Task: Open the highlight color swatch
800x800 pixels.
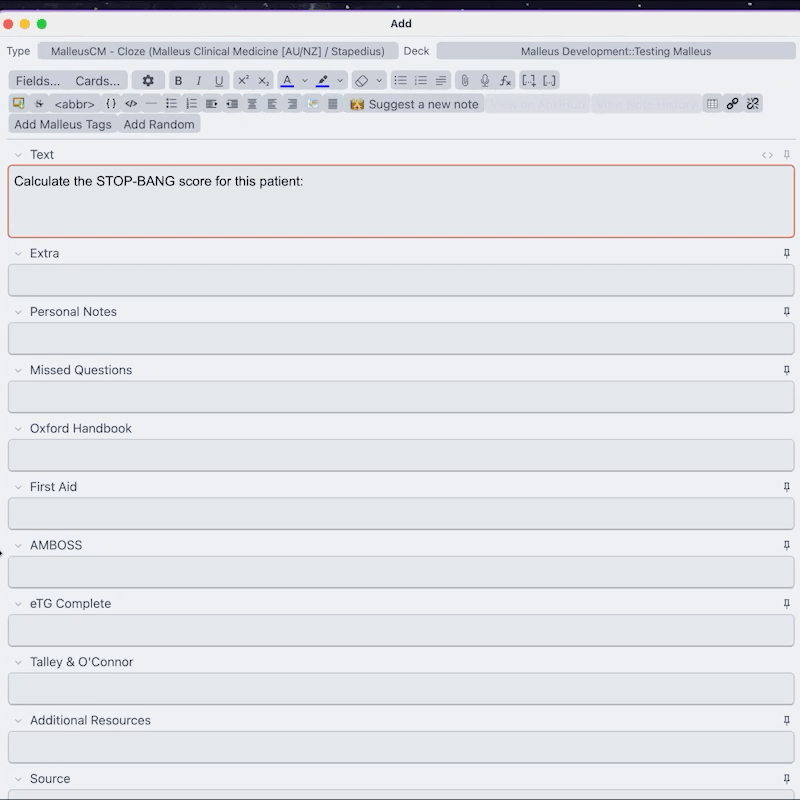Action: tap(324, 80)
